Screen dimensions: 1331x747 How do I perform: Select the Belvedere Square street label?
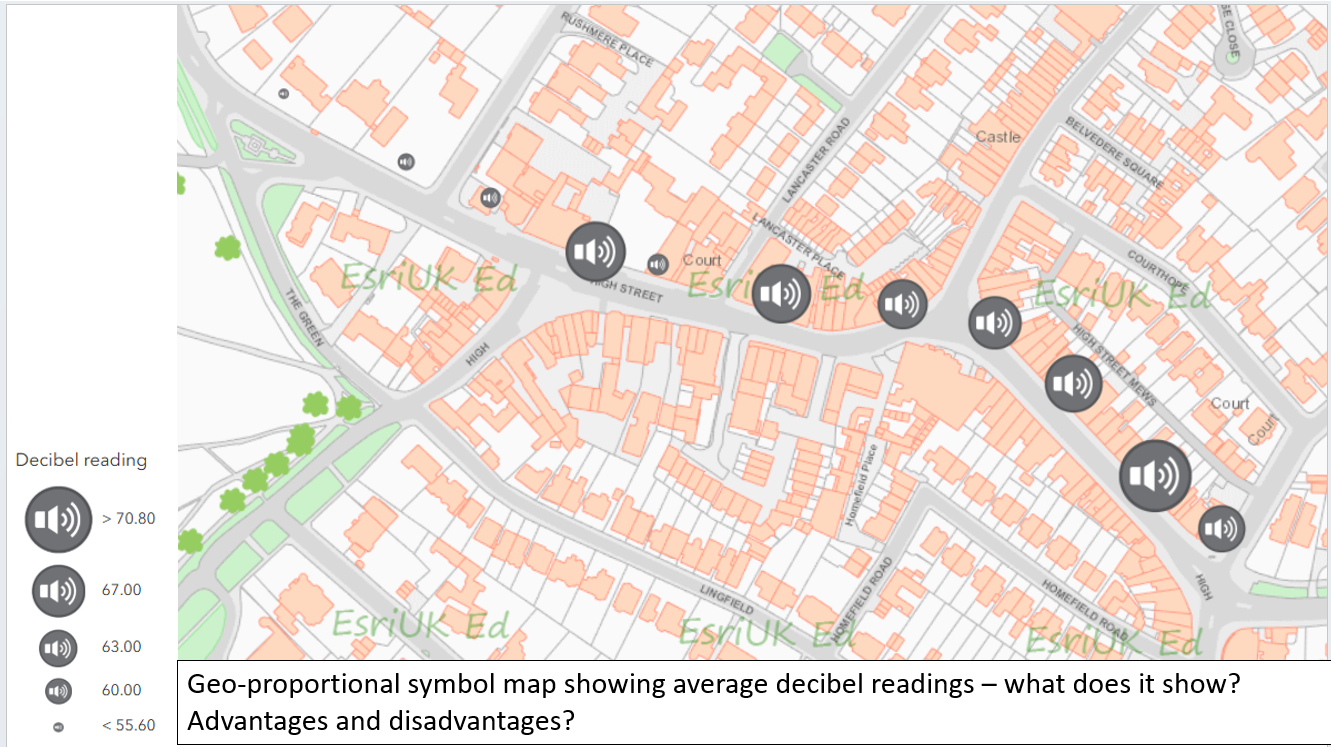pos(1114,153)
